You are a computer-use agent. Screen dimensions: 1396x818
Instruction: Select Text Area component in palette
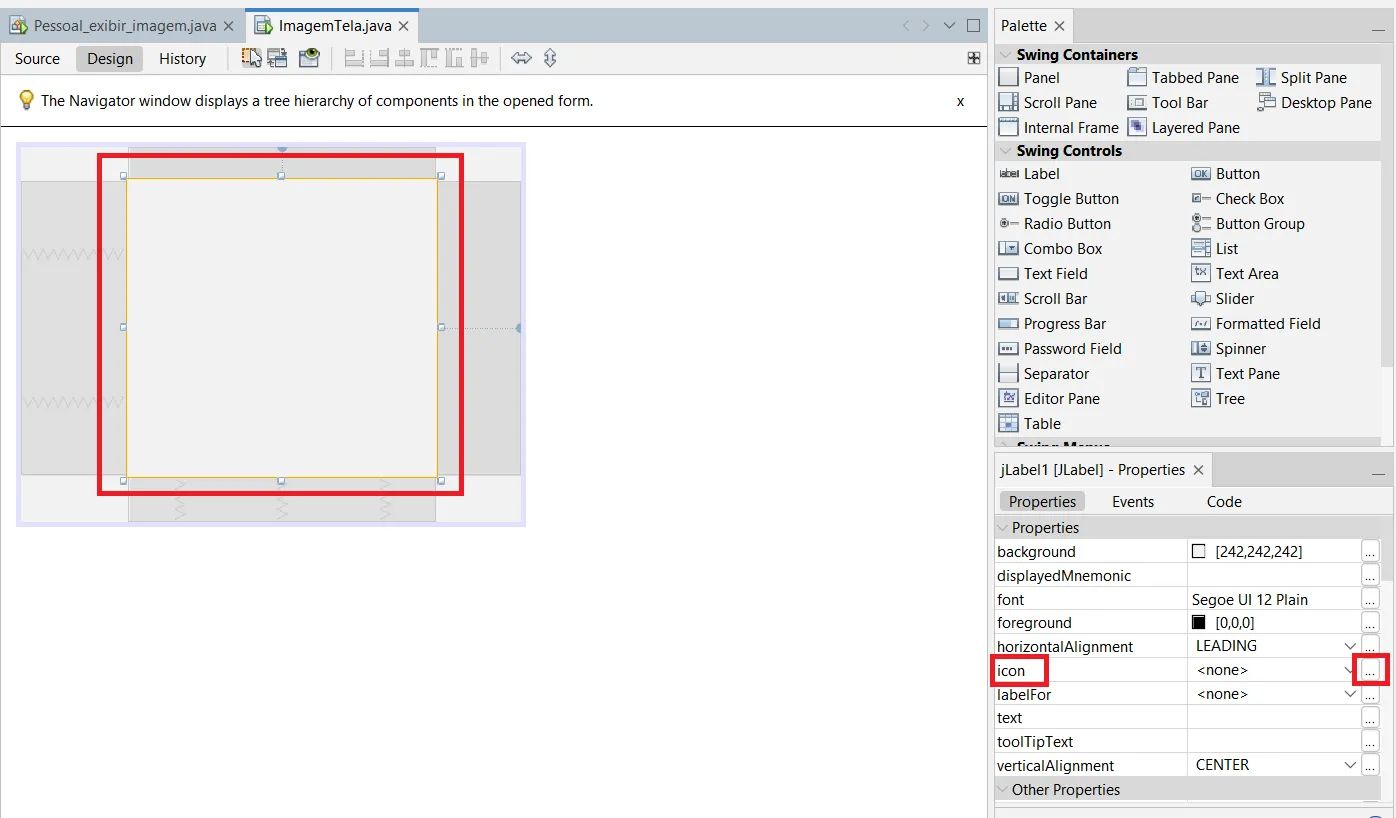point(1235,273)
